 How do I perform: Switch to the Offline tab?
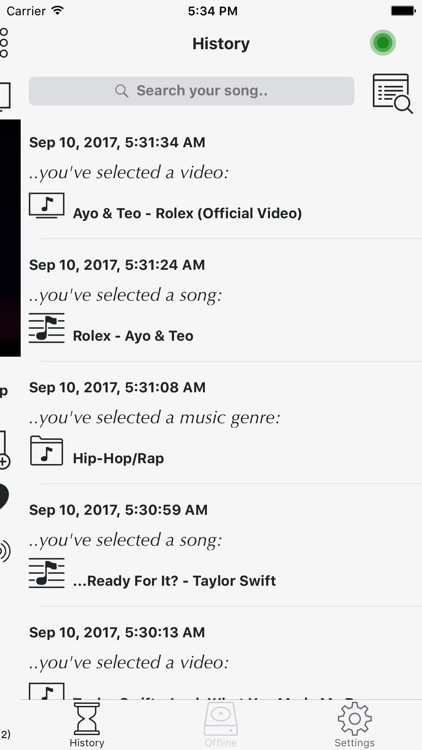221,725
